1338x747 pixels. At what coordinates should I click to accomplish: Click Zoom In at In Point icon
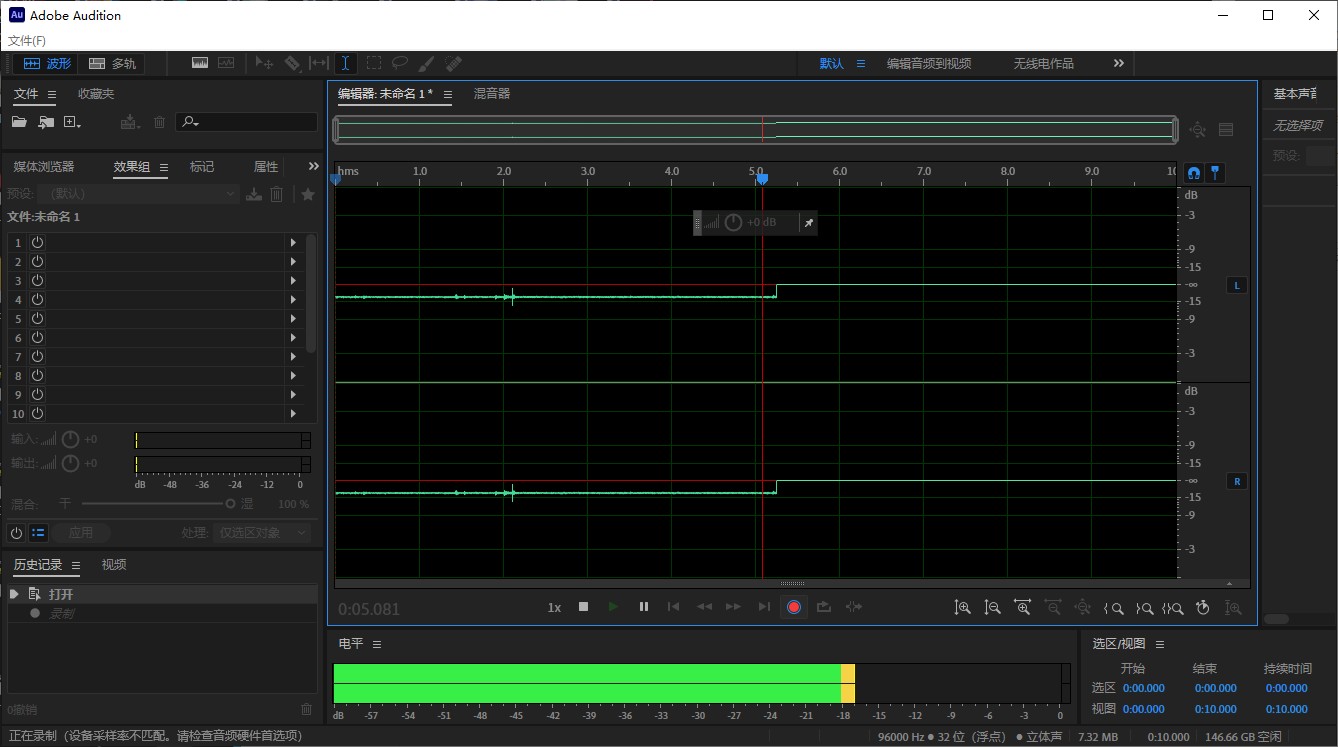(x=1113, y=607)
